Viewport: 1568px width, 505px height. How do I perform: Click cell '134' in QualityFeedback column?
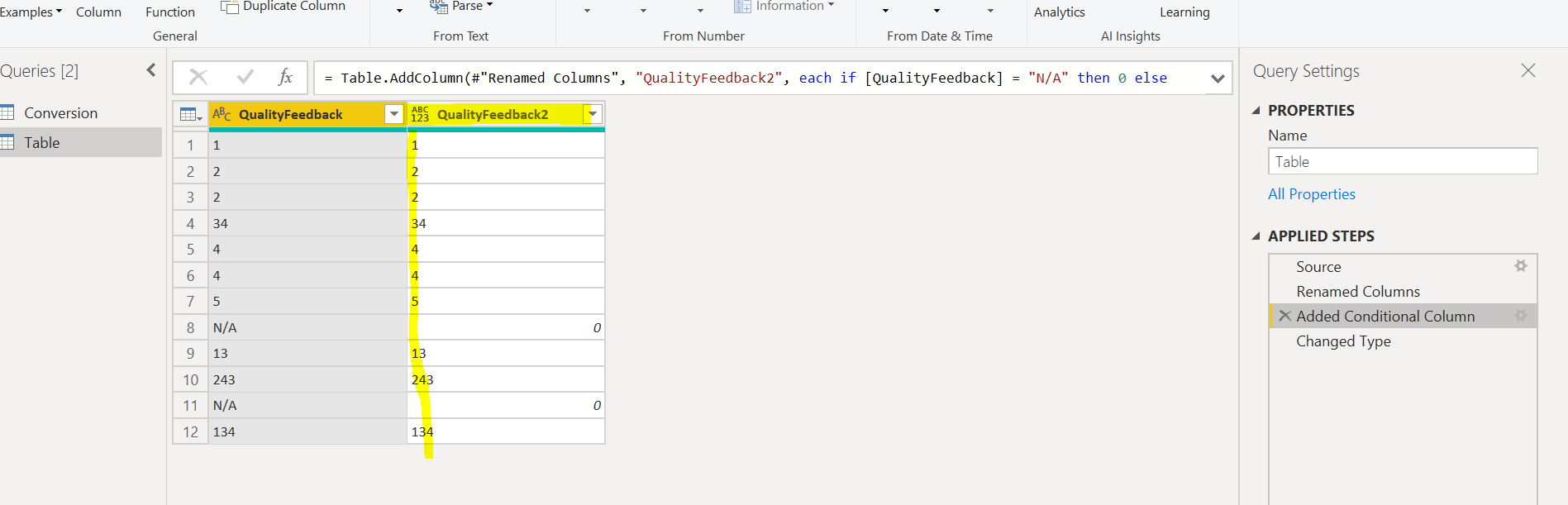[x=307, y=431]
